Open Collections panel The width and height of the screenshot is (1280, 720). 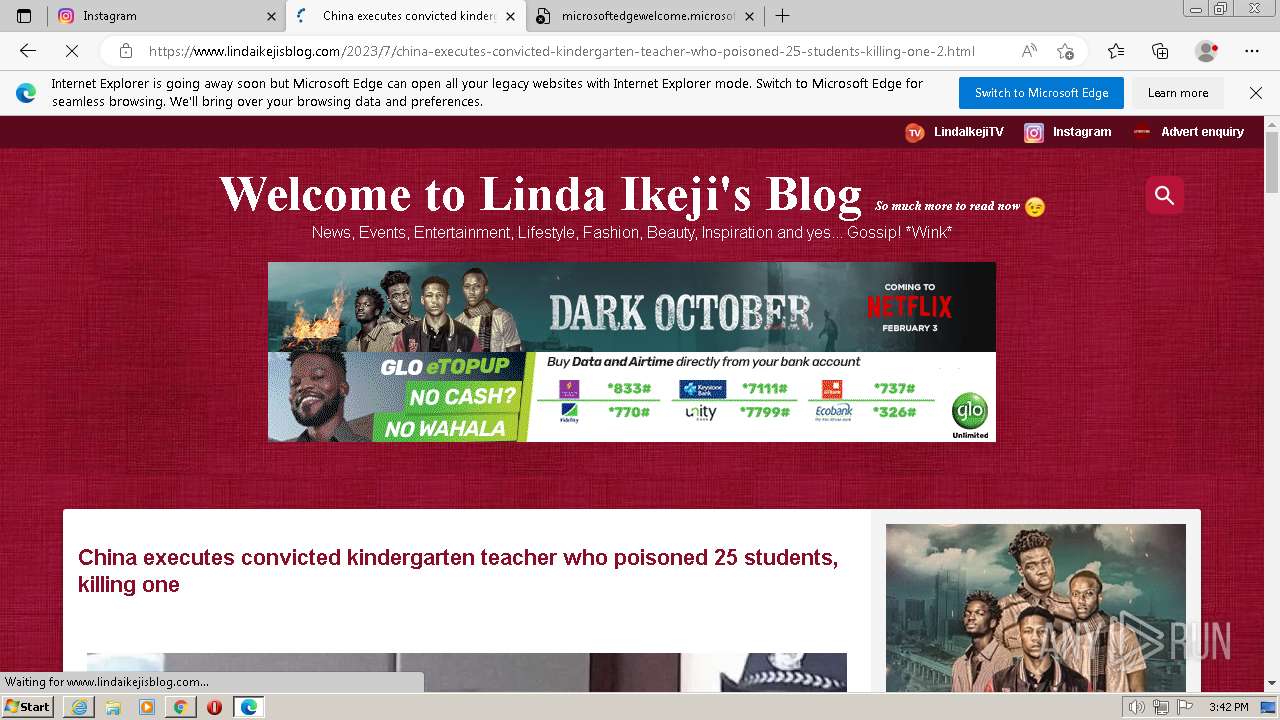point(1160,51)
